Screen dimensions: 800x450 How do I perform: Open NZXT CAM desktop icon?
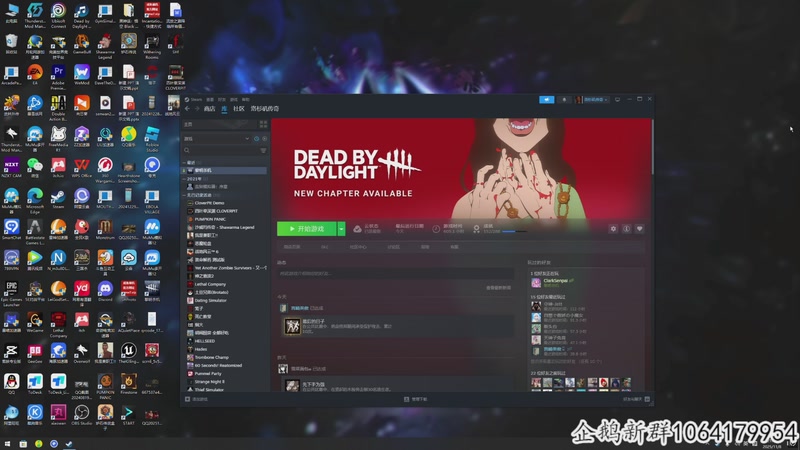[11, 167]
